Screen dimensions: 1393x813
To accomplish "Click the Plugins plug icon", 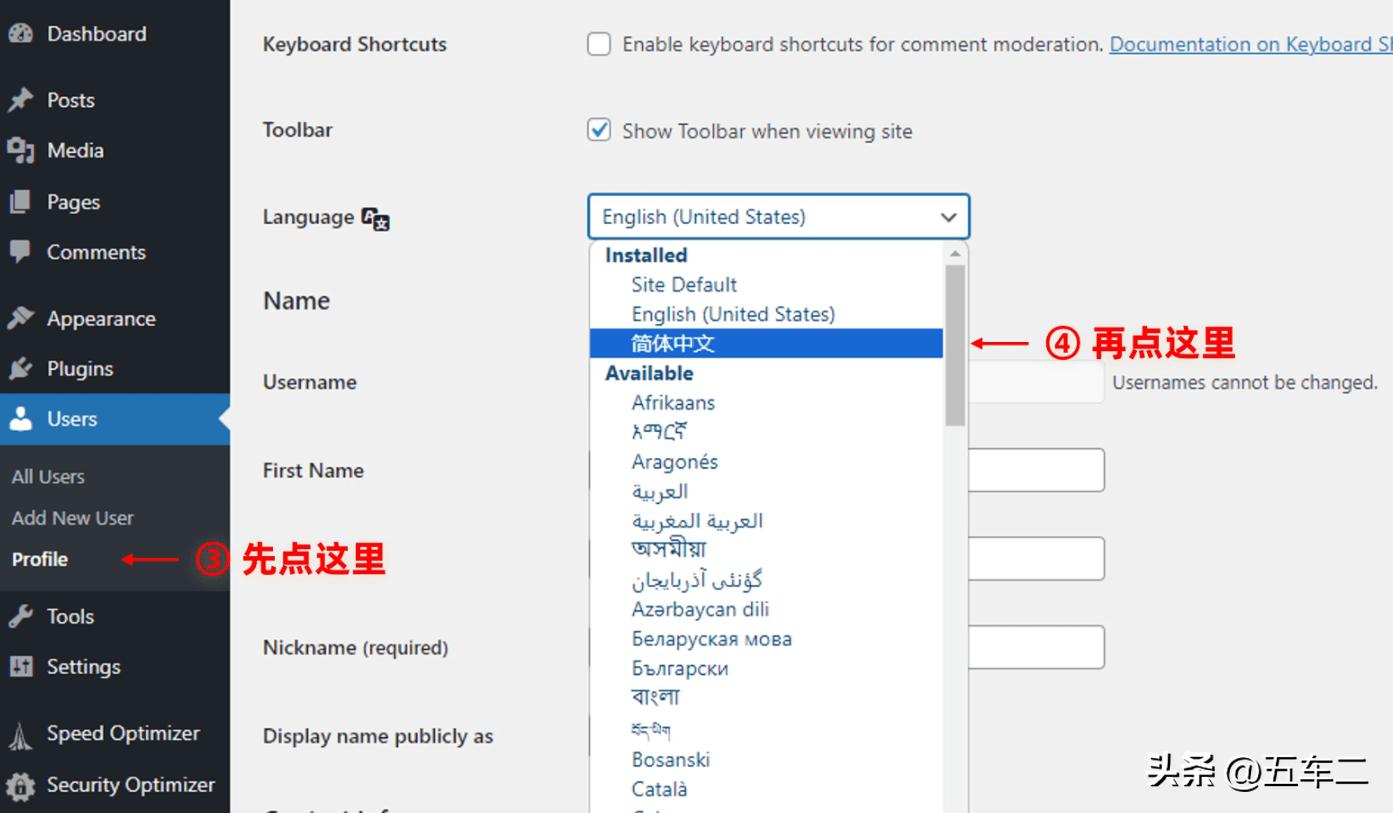I will [20, 369].
